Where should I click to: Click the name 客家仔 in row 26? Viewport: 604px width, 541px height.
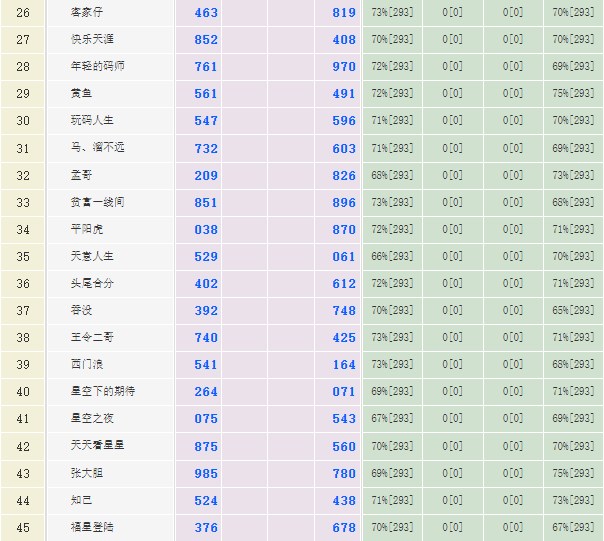pyautogui.click(x=85, y=13)
